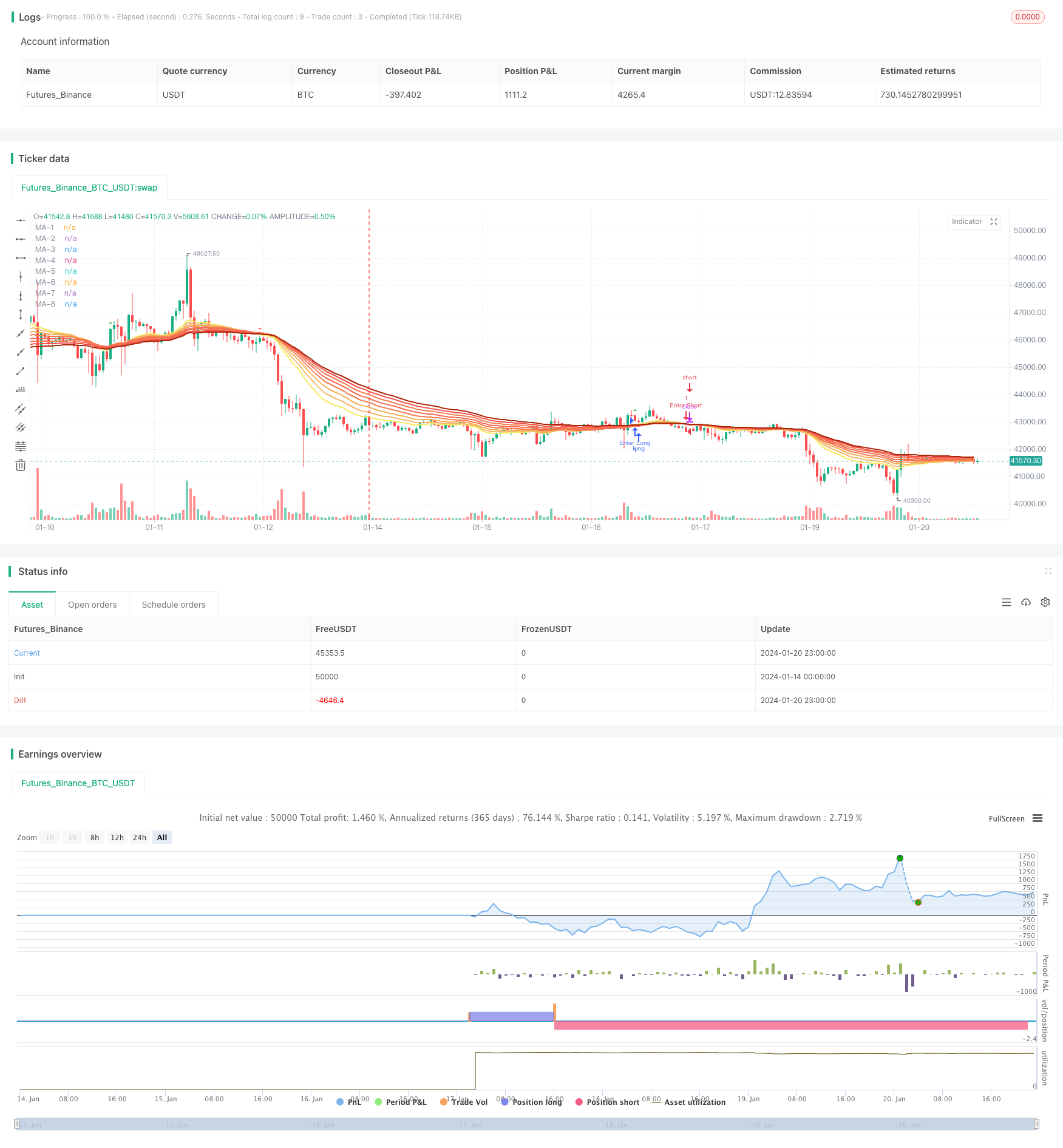1063x1148 pixels.
Task: Click the cloud download icon in Status info
Action: [1026, 602]
